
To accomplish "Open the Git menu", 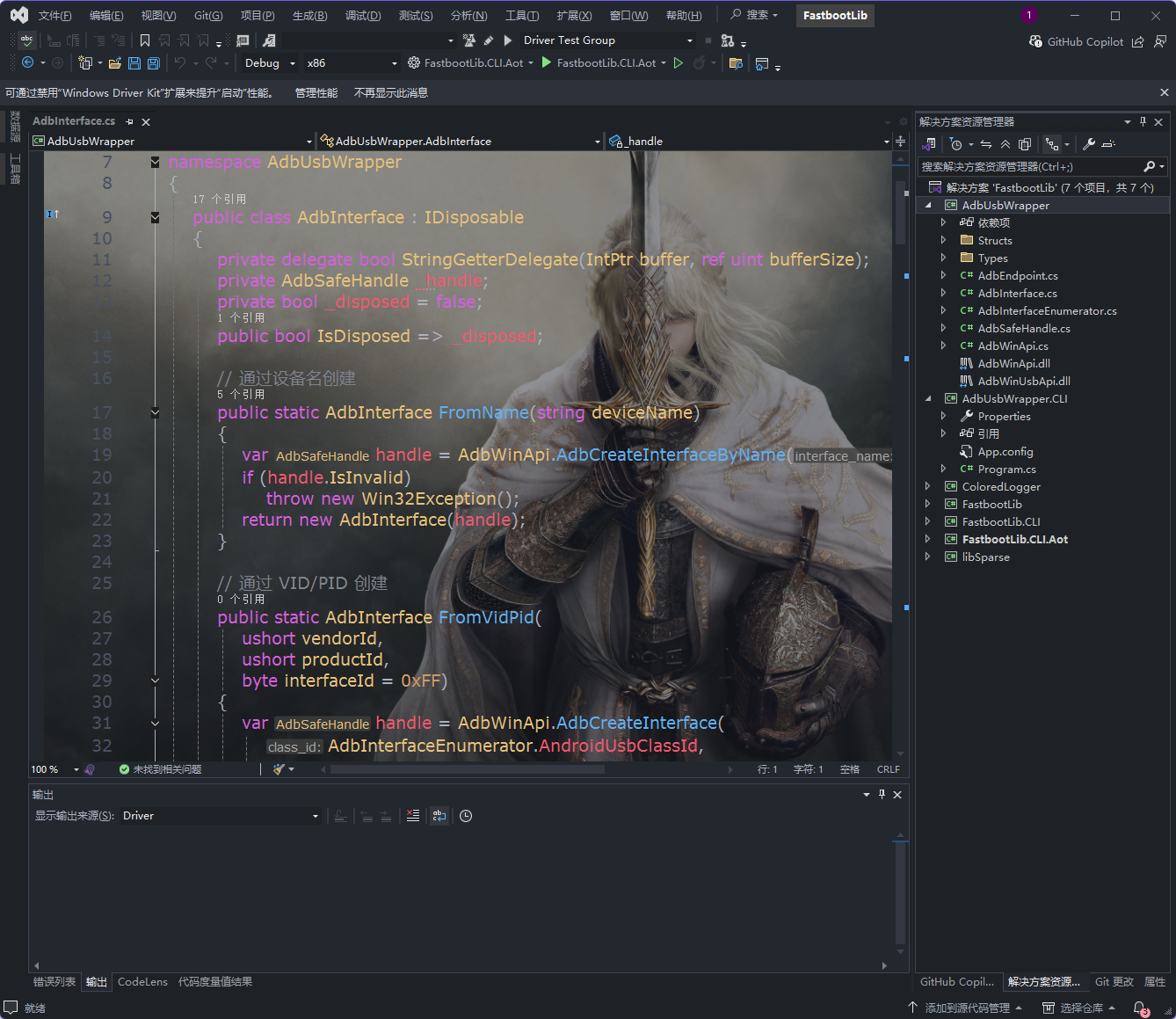I will click(x=207, y=15).
